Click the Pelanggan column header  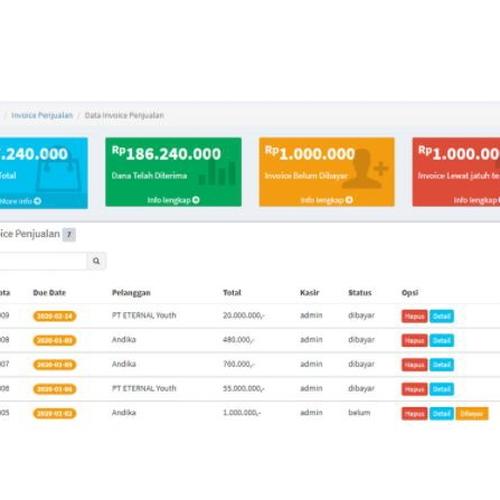pyautogui.click(x=131, y=293)
